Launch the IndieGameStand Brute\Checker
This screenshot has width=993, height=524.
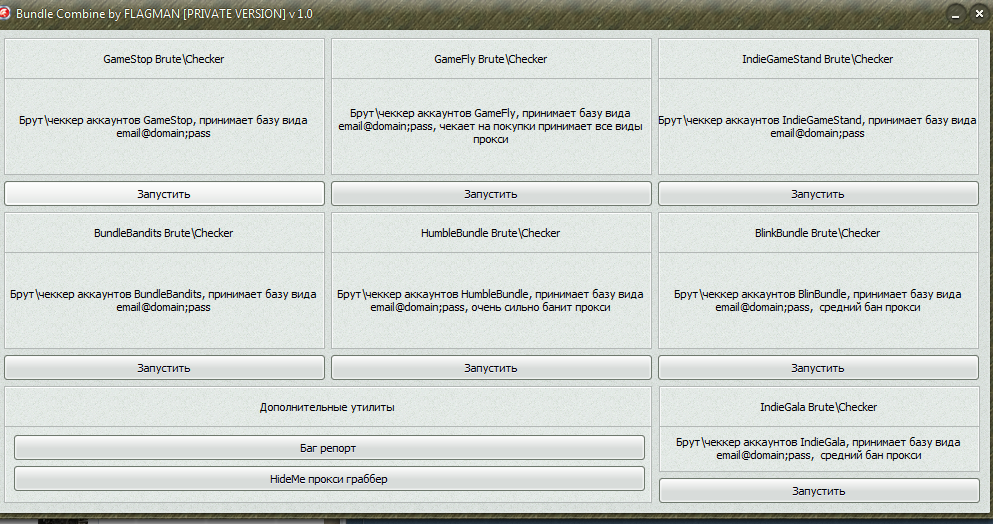pyautogui.click(x=818, y=194)
